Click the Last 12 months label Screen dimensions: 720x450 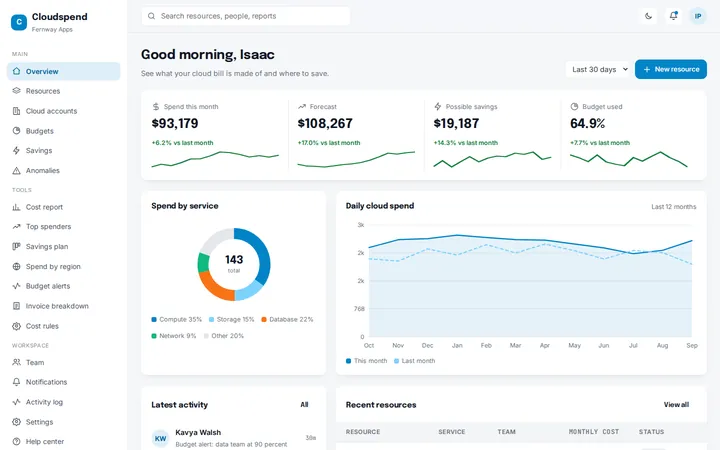point(674,207)
